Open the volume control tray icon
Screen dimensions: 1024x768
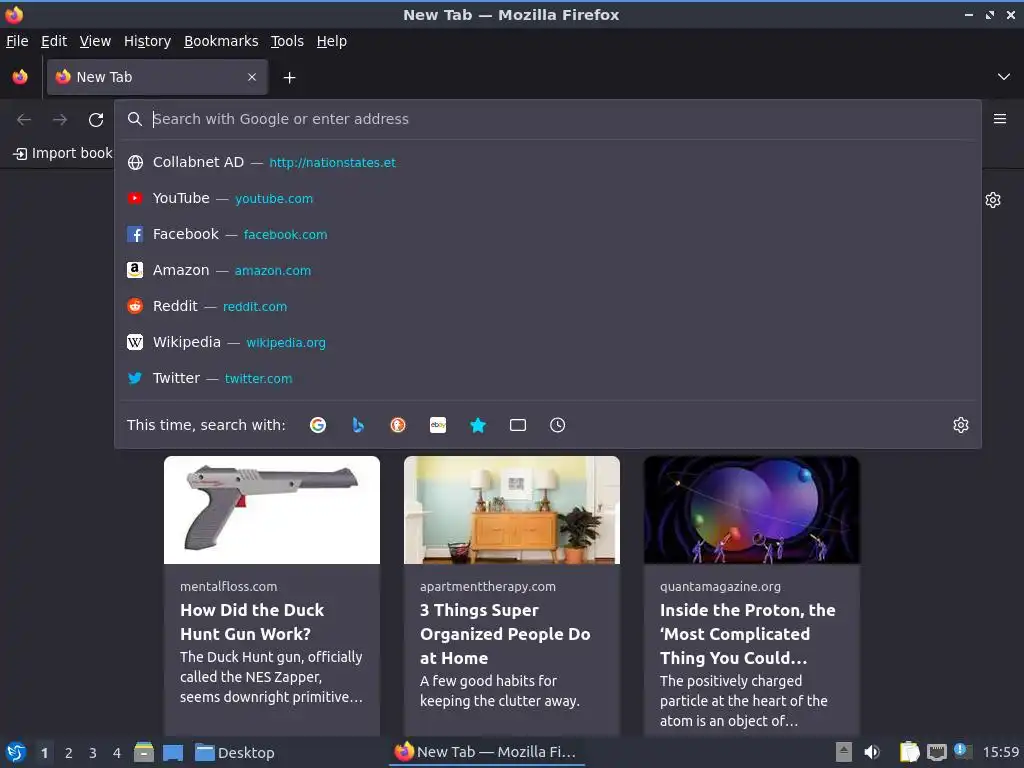coord(872,752)
